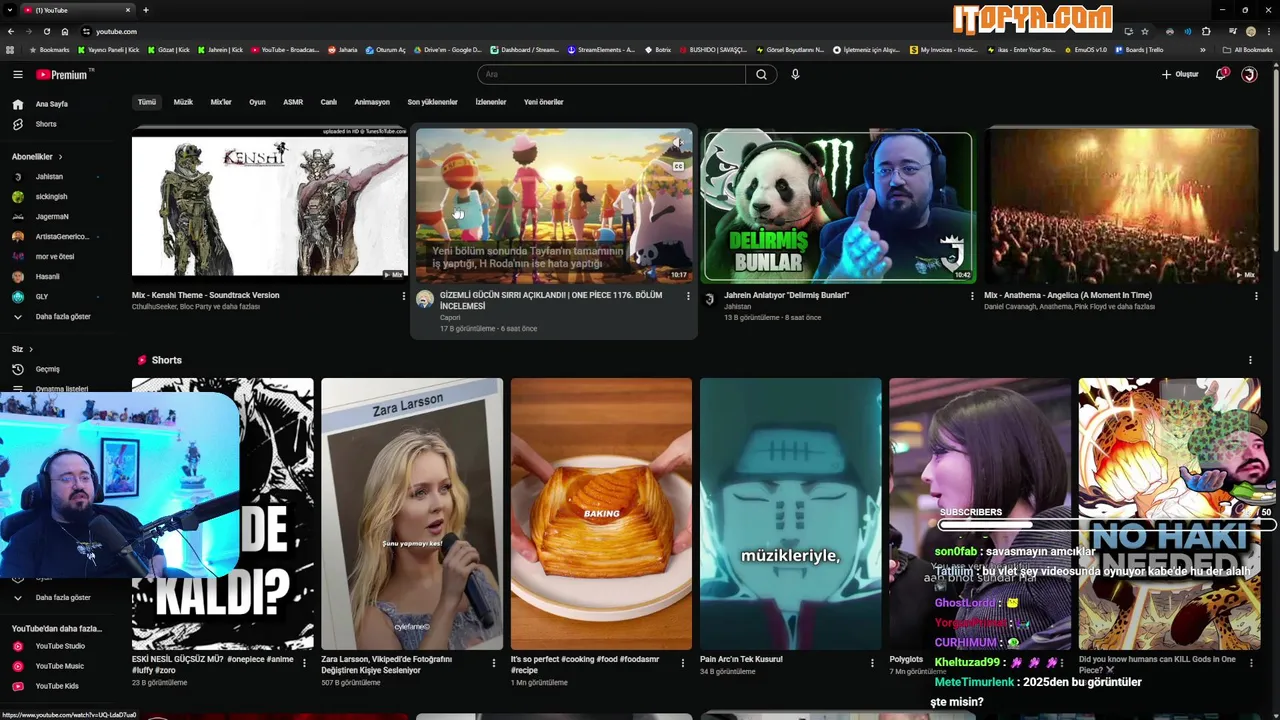Click the Oluştur create button
This screenshot has width=1280, height=720.
coord(1180,74)
